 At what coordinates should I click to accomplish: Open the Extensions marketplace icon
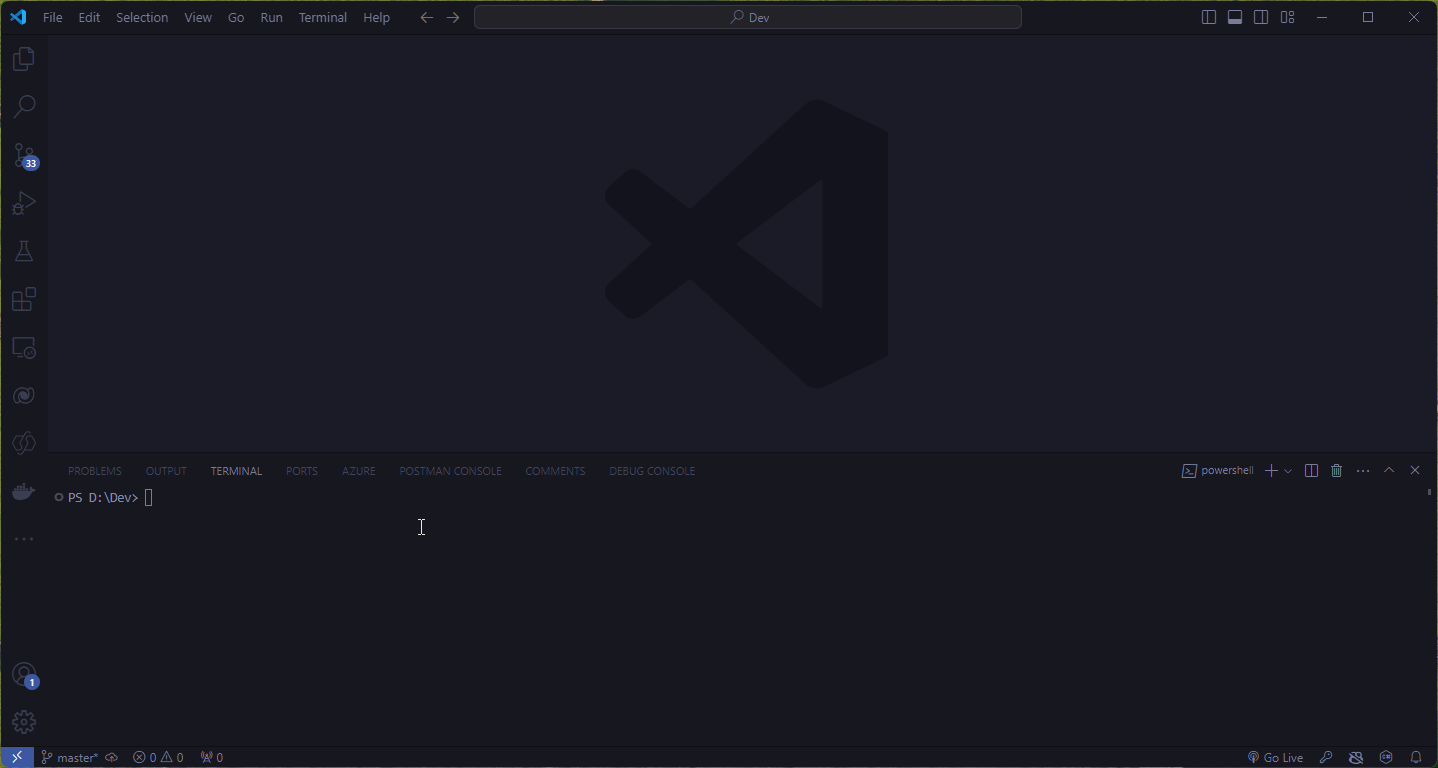23,299
